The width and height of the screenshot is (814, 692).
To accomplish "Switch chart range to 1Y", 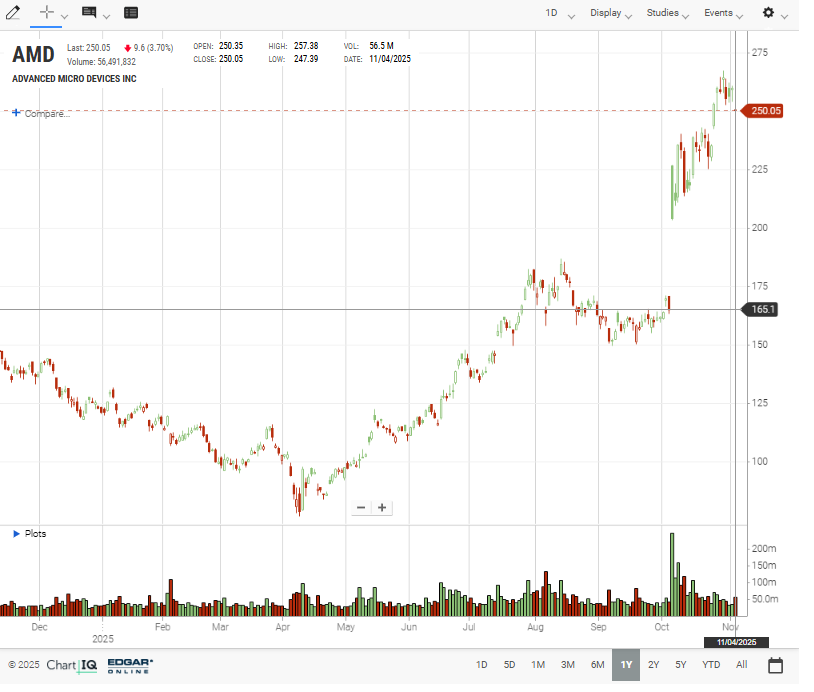I will click(626, 665).
